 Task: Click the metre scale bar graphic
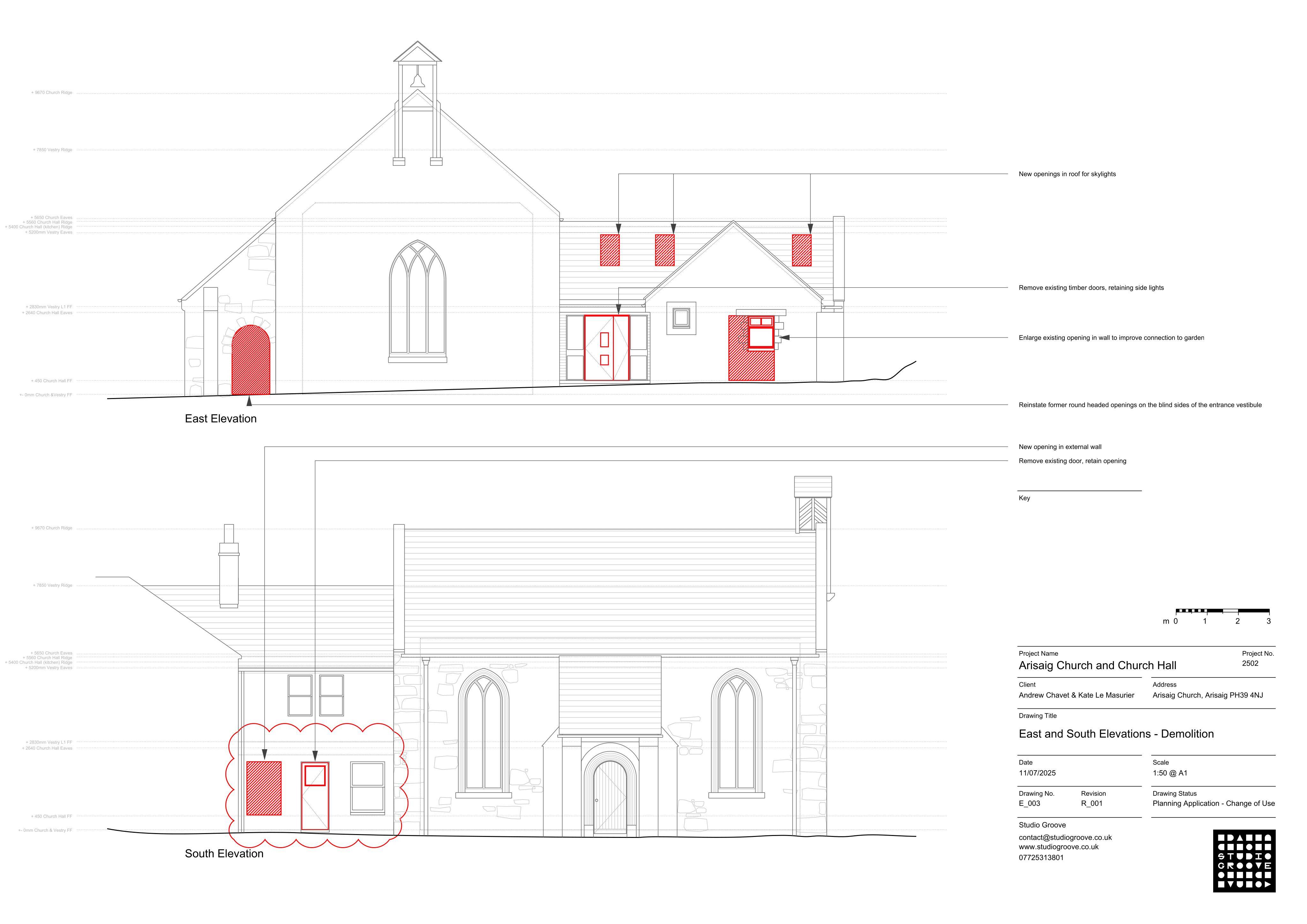pos(1222,611)
